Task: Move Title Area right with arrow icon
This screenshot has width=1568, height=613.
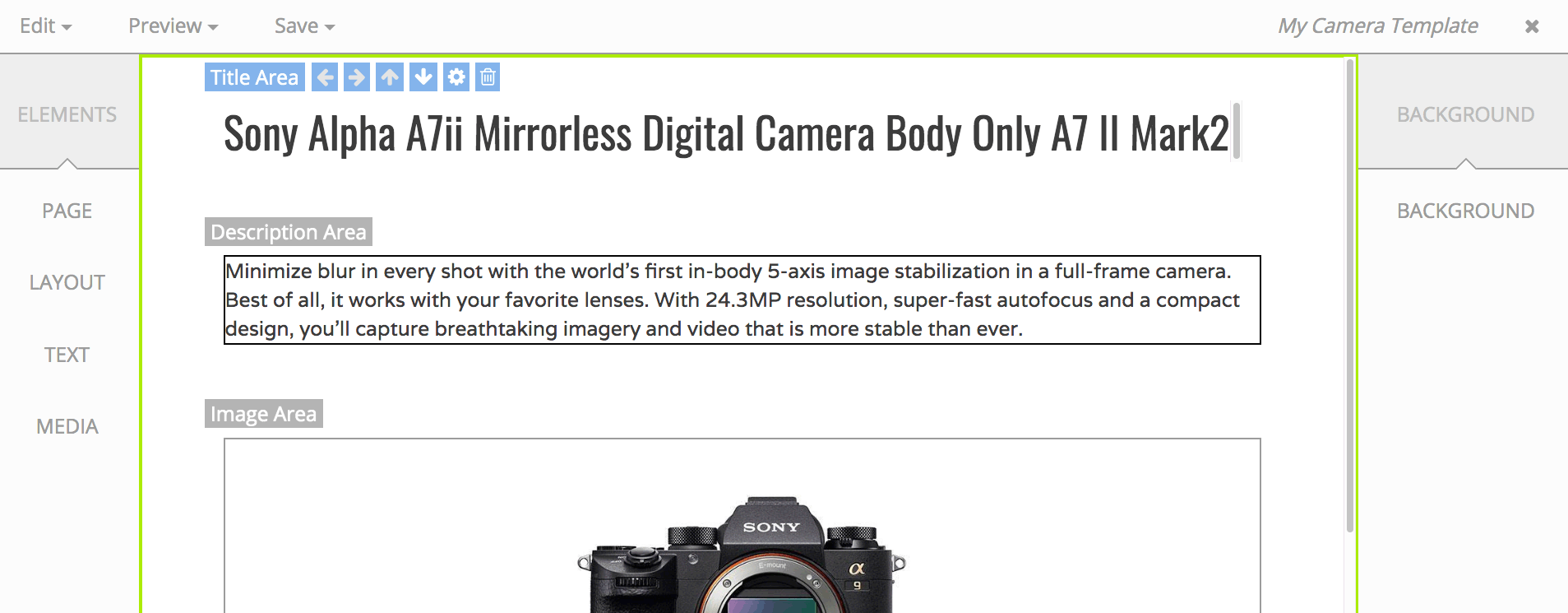Action: pos(357,77)
